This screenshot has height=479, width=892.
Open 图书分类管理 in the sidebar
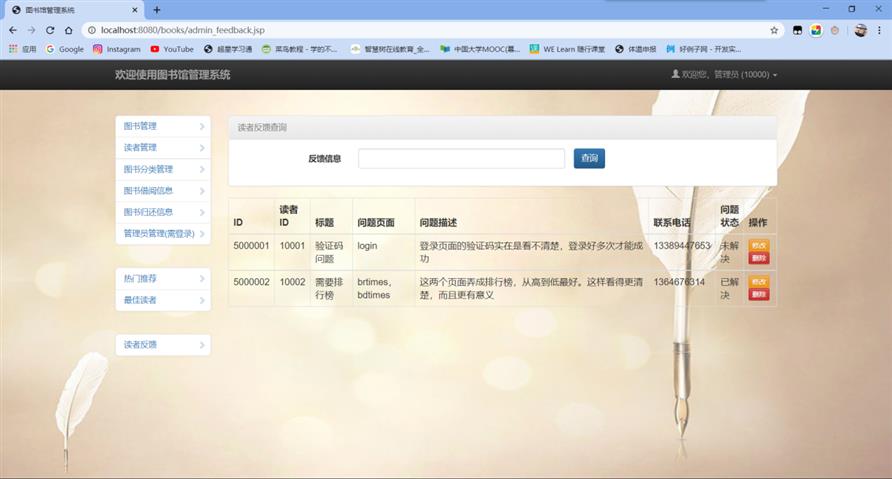click(x=163, y=170)
